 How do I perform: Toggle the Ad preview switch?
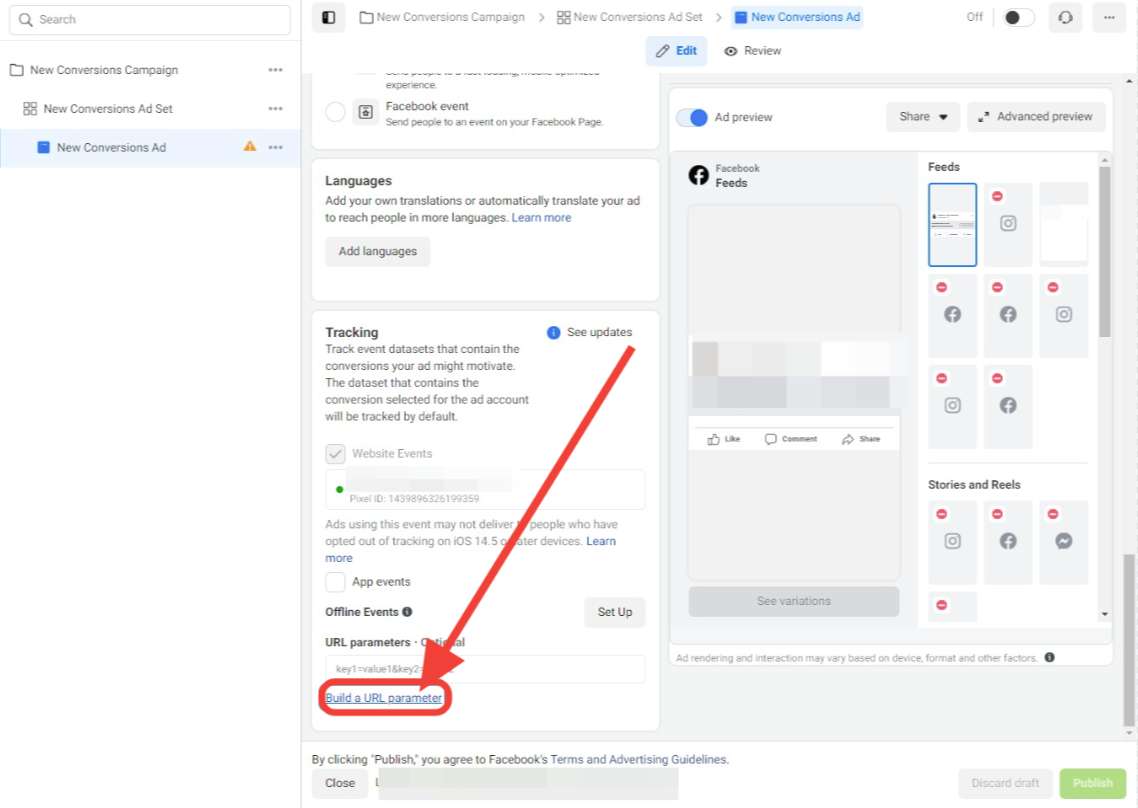[x=692, y=118]
